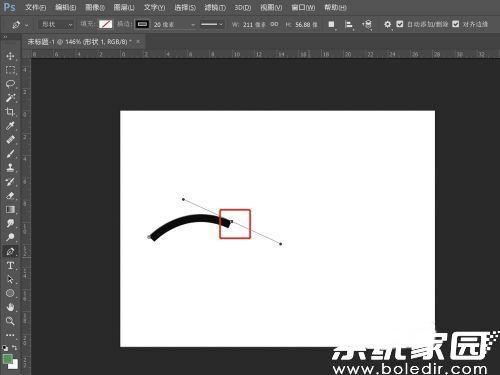Select the Move tool
The width and height of the screenshot is (500, 375).
10,56
